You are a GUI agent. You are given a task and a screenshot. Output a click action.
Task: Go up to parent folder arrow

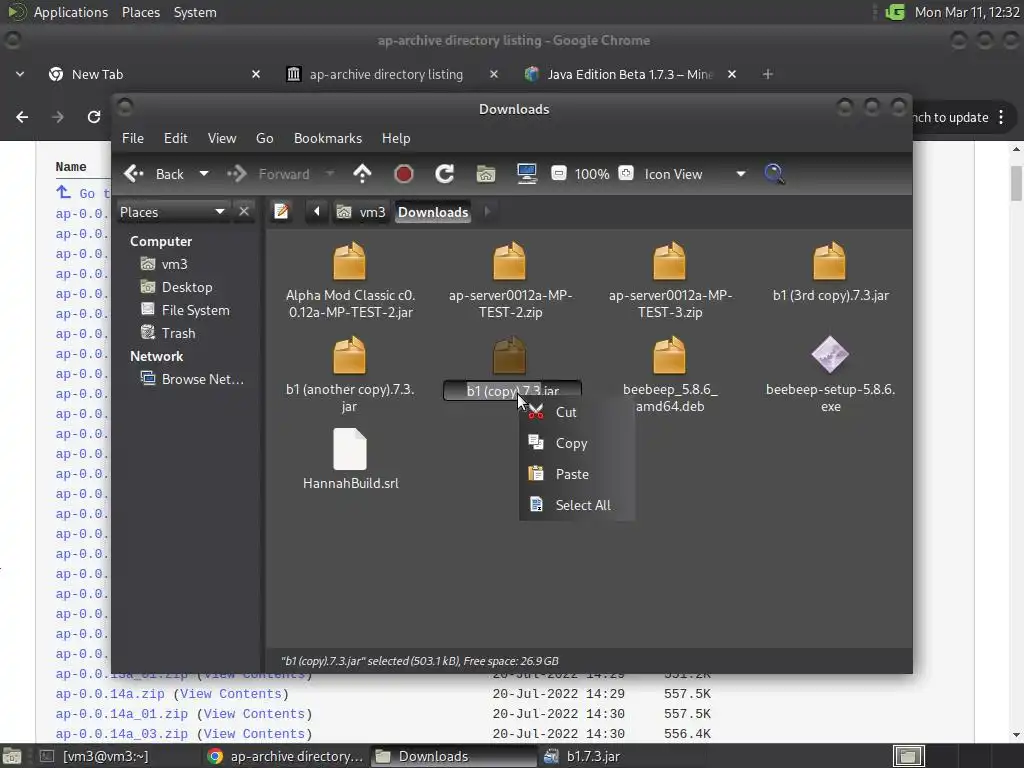click(362, 174)
